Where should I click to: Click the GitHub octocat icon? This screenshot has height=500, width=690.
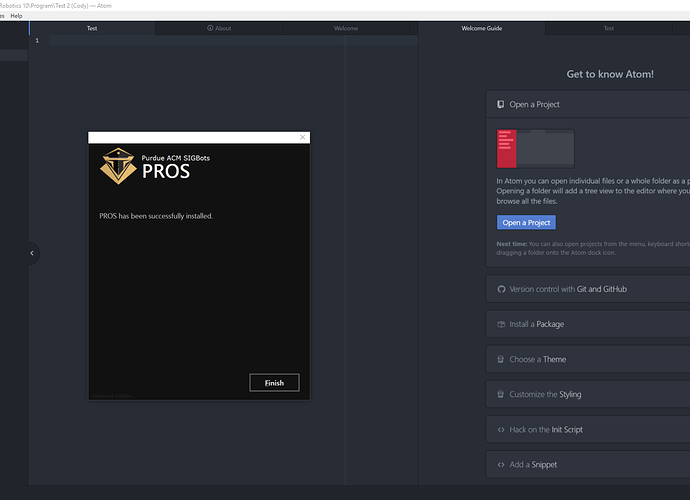(x=501, y=289)
